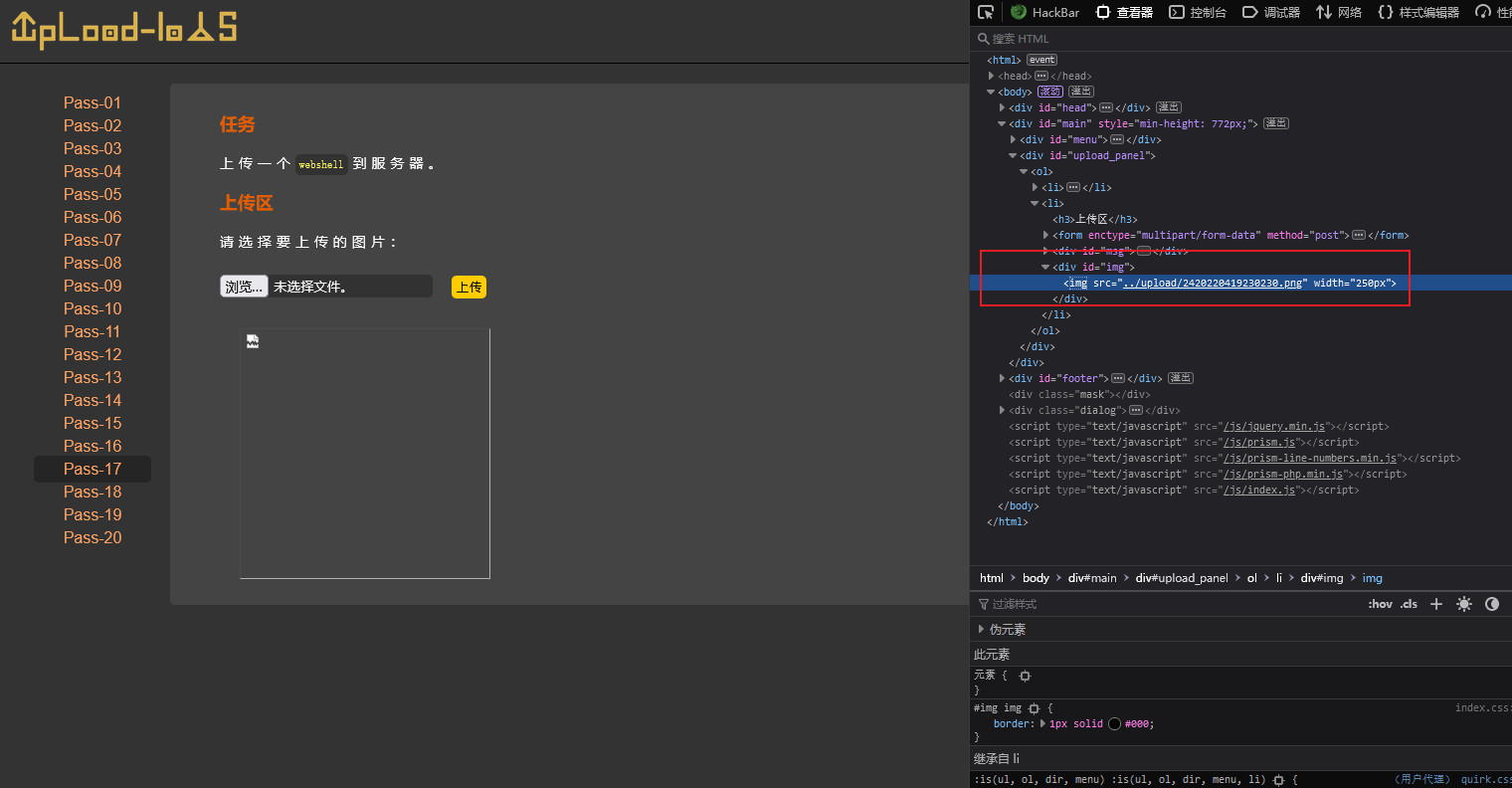Expand ellipsis inside the form element

1359,235
